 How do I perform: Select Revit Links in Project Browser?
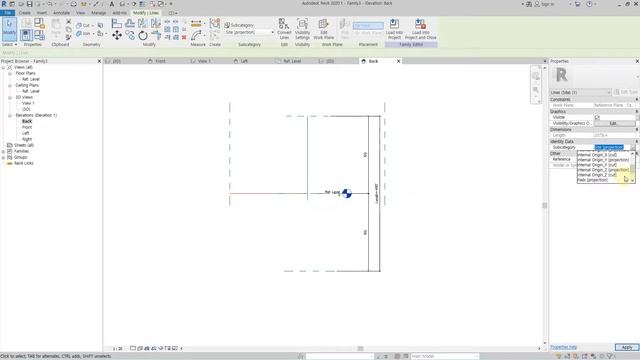[x=24, y=163]
